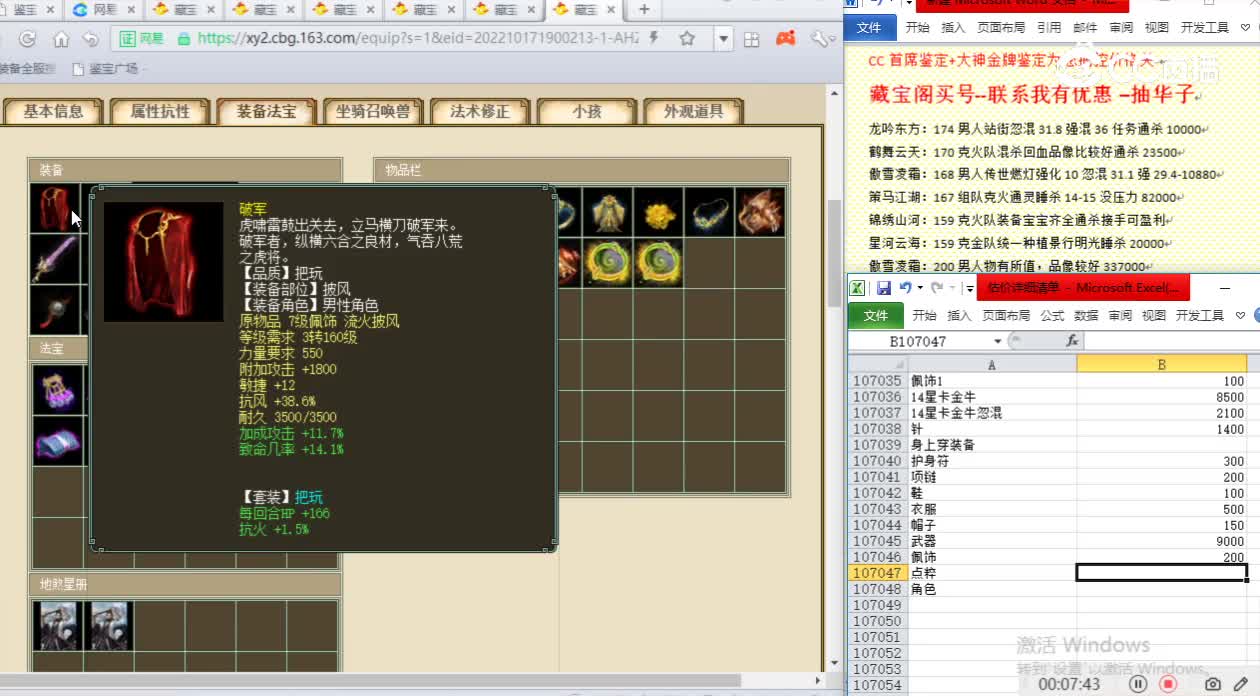Switch to the 外观道具 tab
This screenshot has height=696, width=1260.
pyautogui.click(x=693, y=111)
